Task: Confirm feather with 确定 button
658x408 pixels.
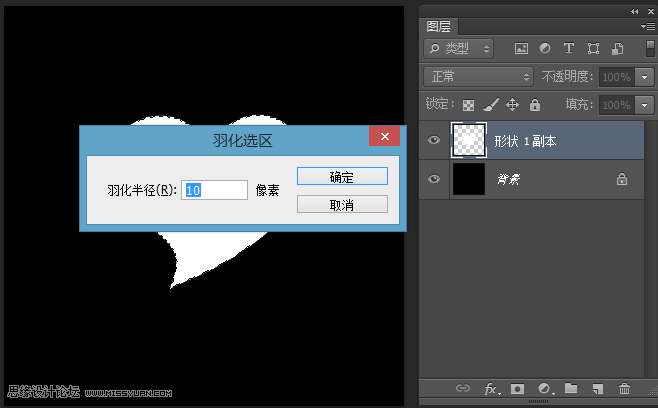Action: (342, 176)
